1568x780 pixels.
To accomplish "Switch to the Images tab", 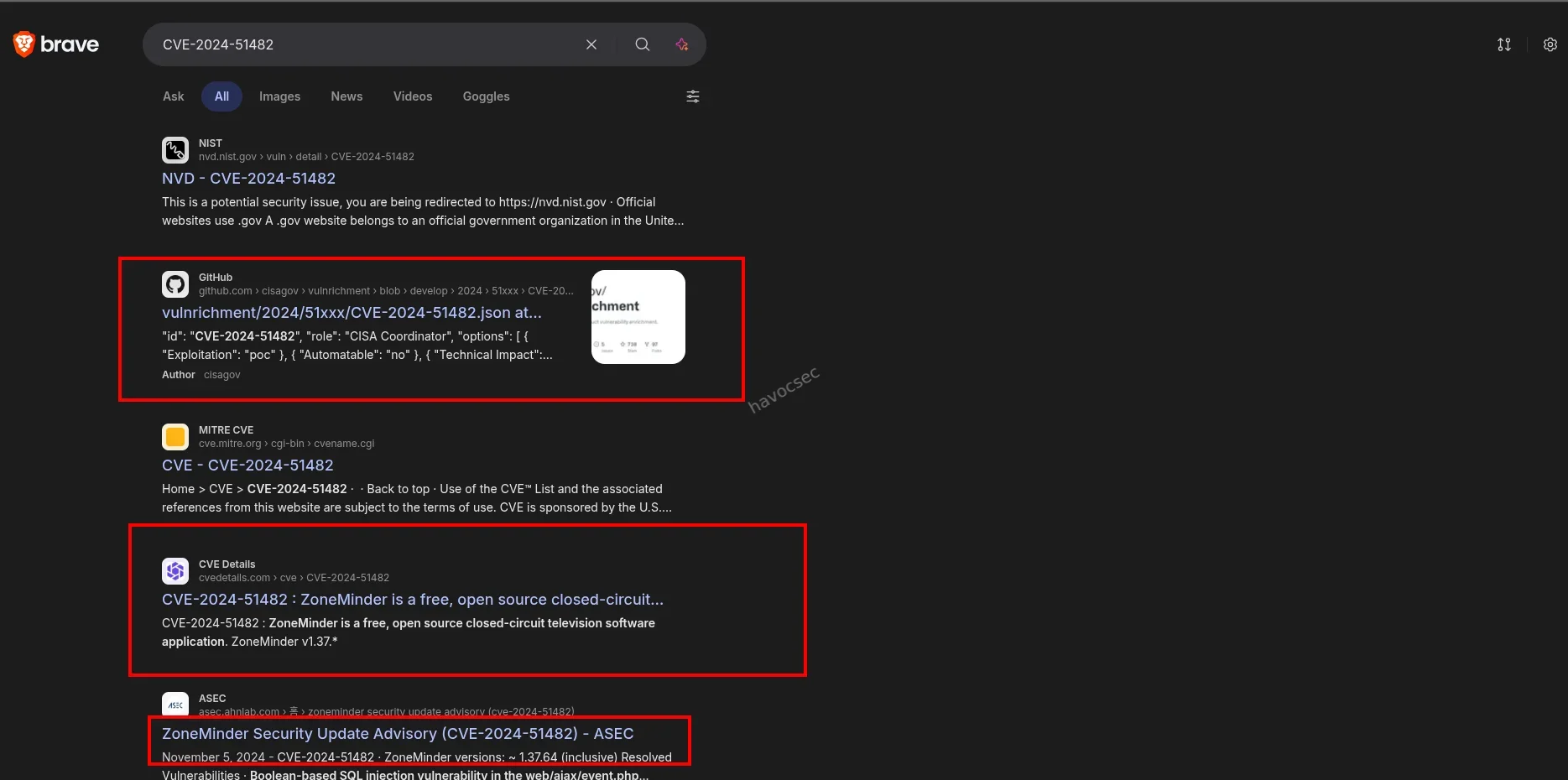I will point(279,96).
